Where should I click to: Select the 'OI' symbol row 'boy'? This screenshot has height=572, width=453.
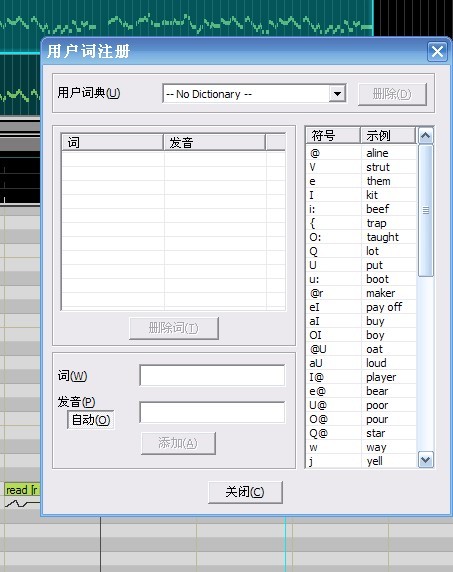[361, 335]
